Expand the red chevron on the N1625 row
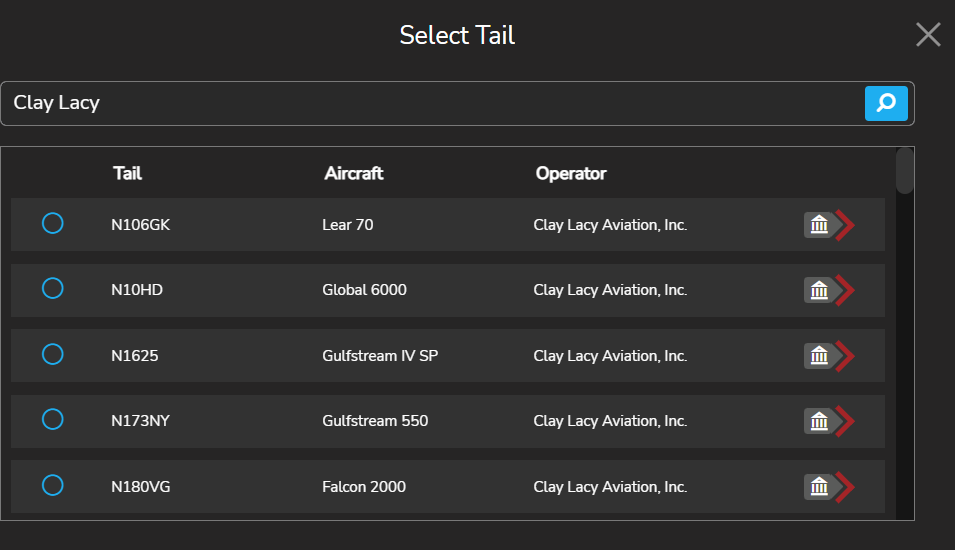This screenshot has height=550, width=955. click(x=846, y=355)
